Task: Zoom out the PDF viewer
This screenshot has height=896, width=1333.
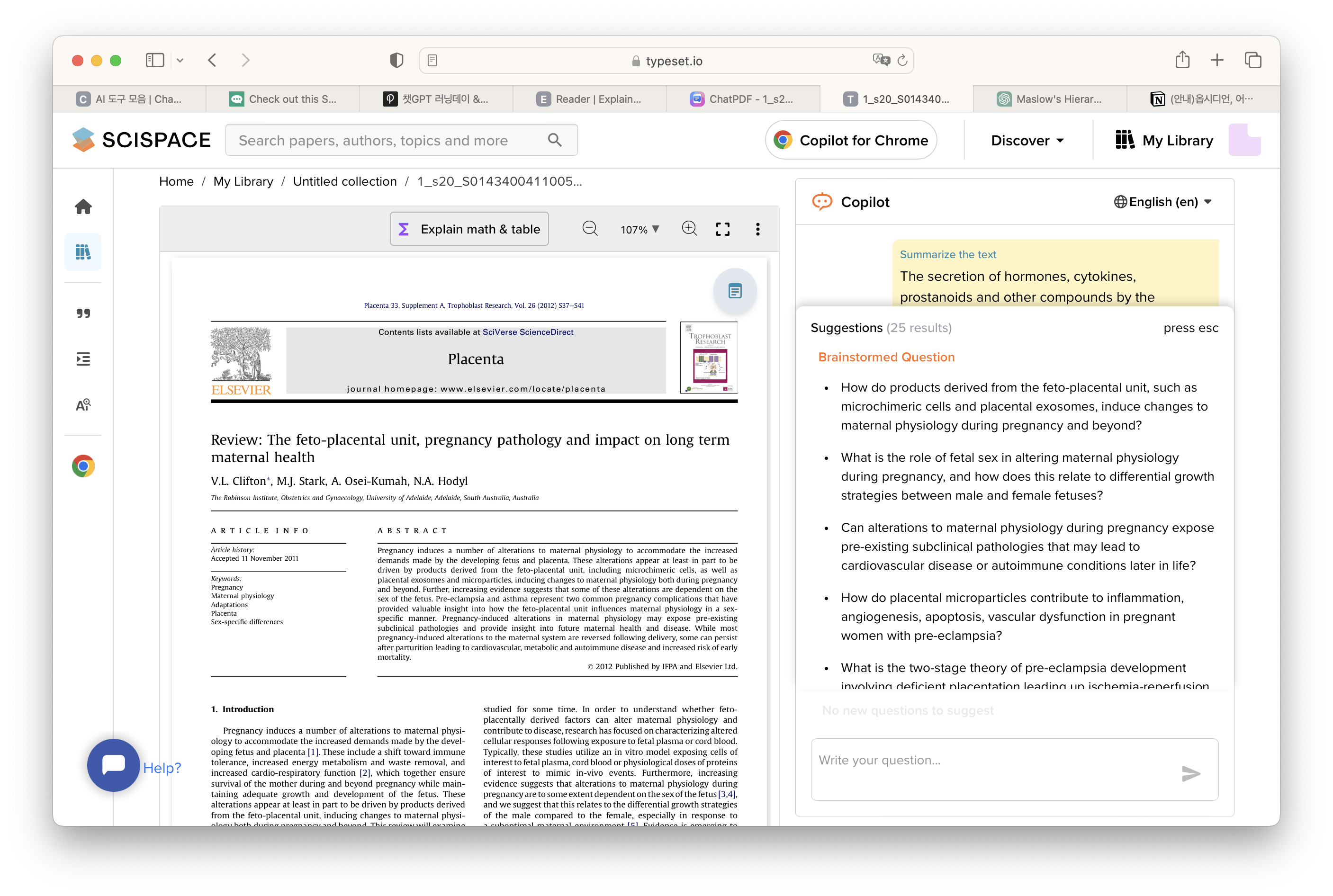Action: click(x=590, y=229)
